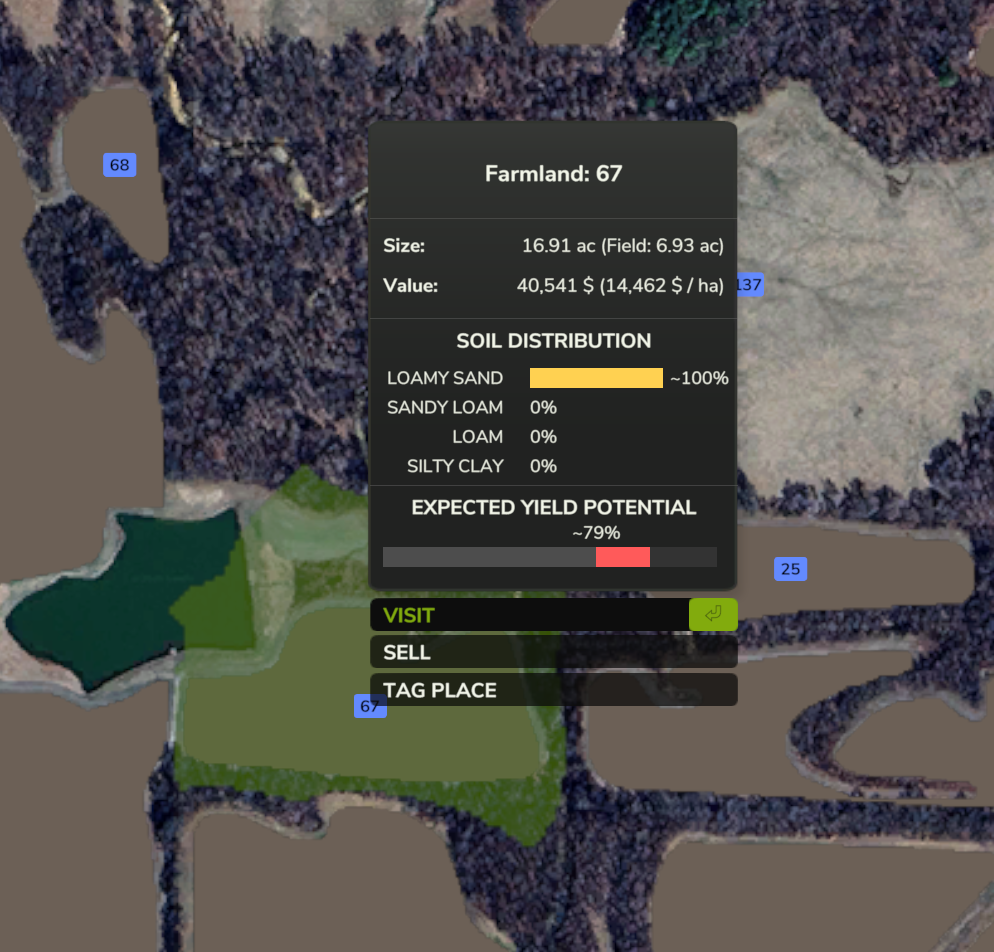Click the Farmland: 67 title header
Image resolution: width=994 pixels, height=952 pixels.
pyautogui.click(x=553, y=174)
